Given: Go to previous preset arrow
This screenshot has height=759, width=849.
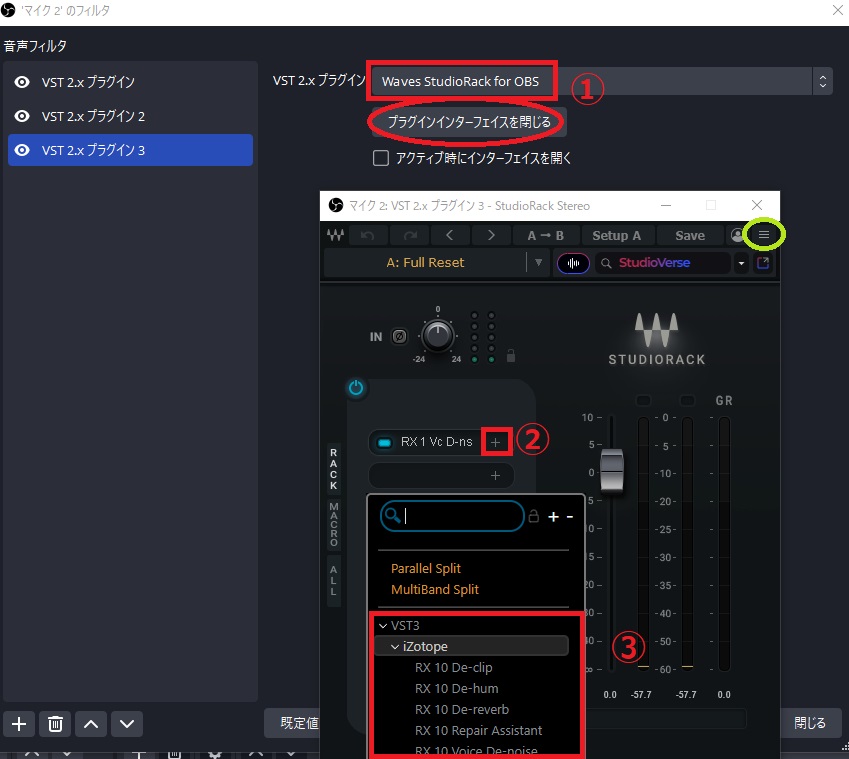Looking at the screenshot, I should coord(449,235).
